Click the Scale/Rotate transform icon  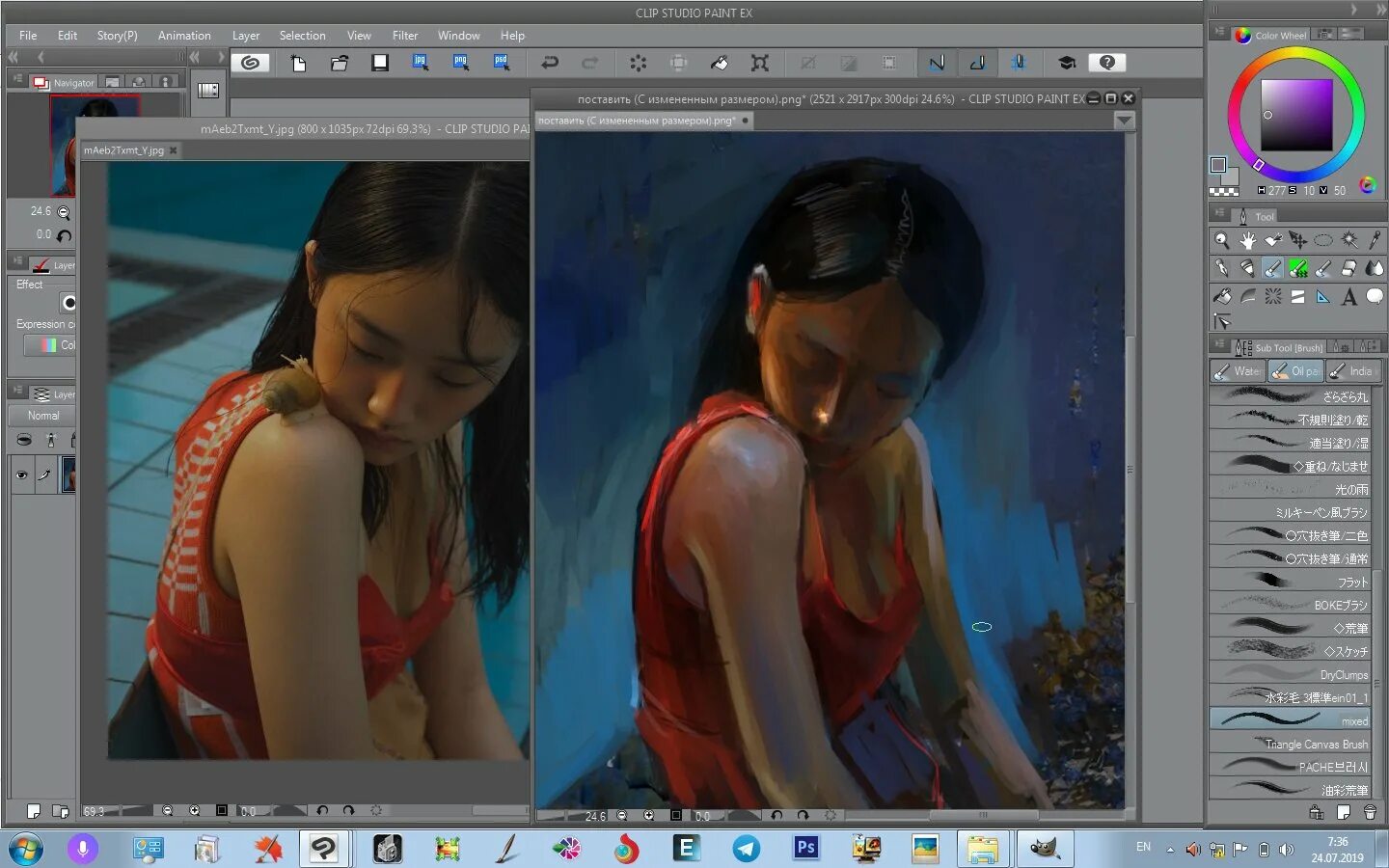pyautogui.click(x=760, y=63)
